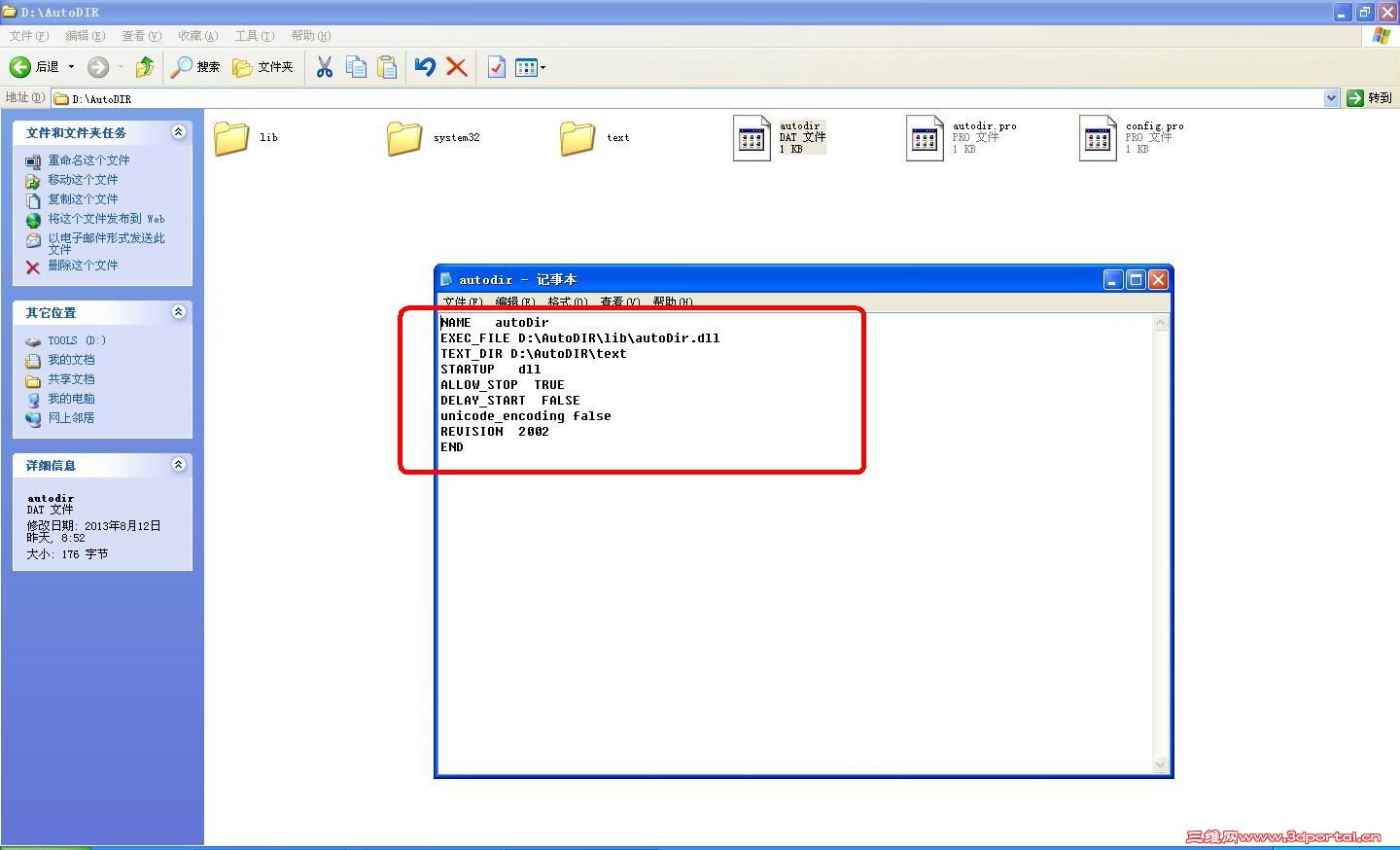
Task: Close the autodir Notepad window
Action: 1158,280
